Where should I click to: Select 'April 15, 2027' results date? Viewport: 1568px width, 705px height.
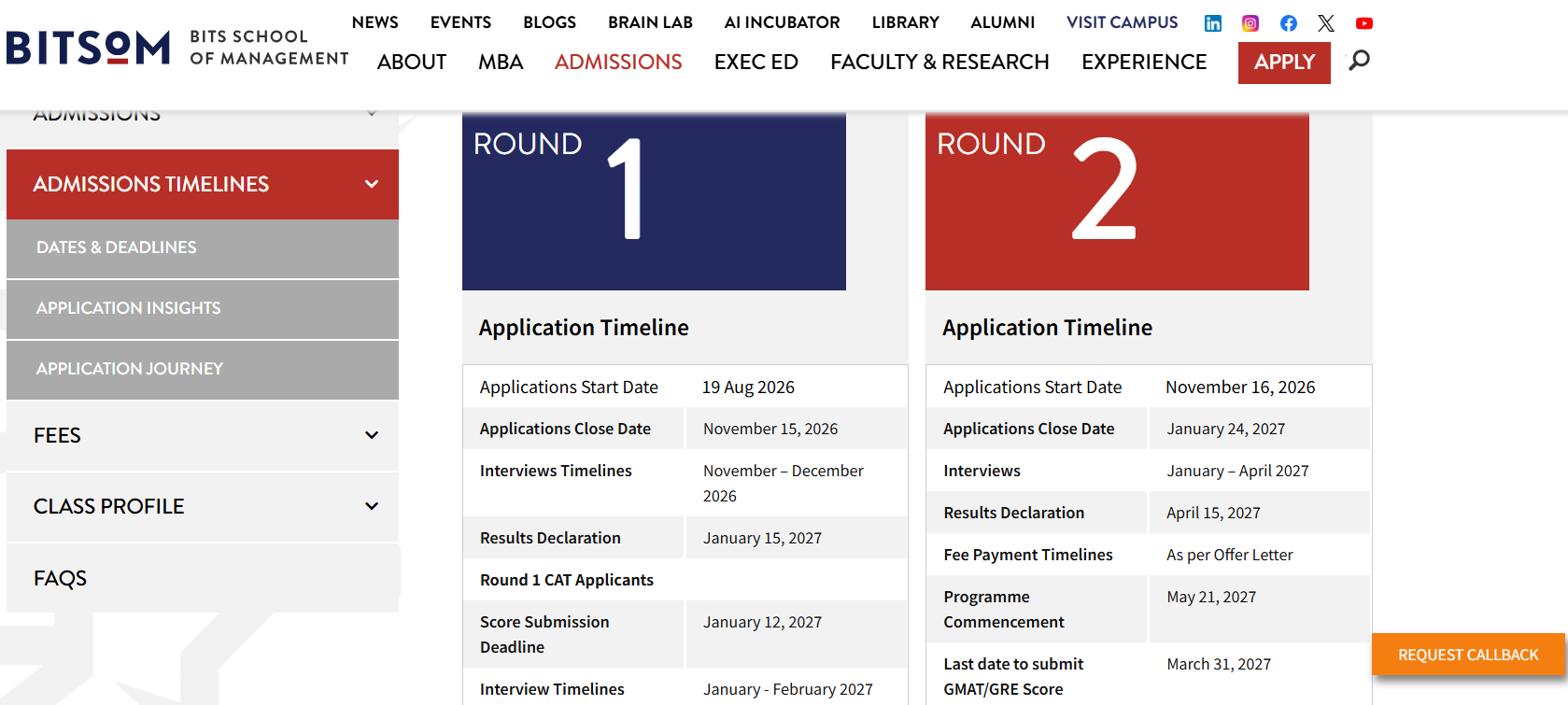[x=1213, y=513]
